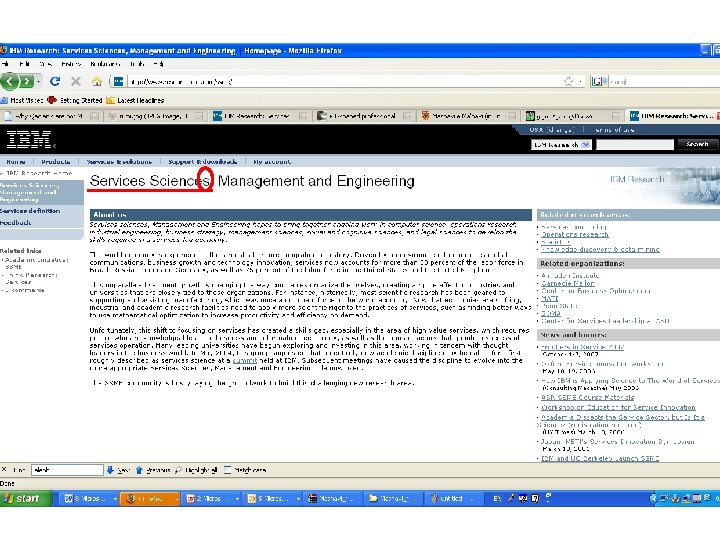The width and height of the screenshot is (720, 540).
Task: Tick the Match case checkbox
Action: click(227, 470)
